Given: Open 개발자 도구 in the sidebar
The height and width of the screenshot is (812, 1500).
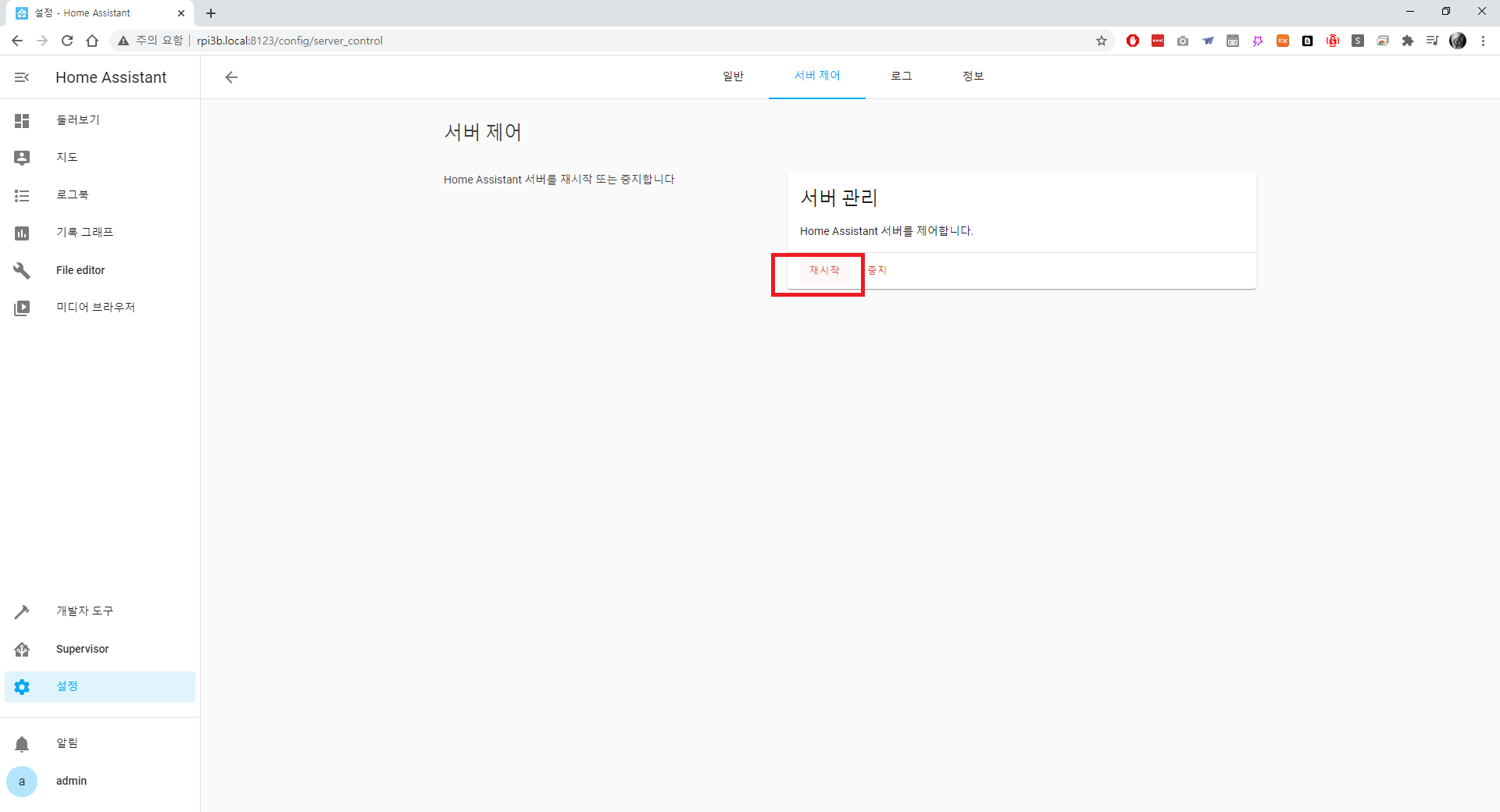Looking at the screenshot, I should pos(100,611).
